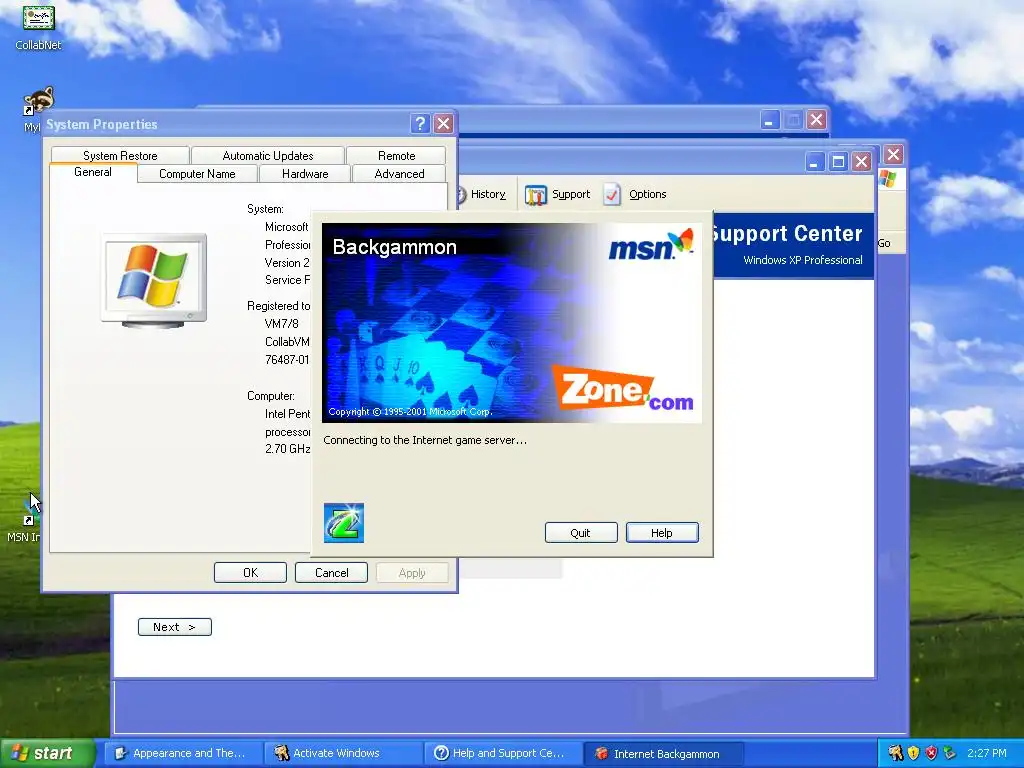Click Cancel in System Properties
This screenshot has height=768, width=1024.
(331, 573)
